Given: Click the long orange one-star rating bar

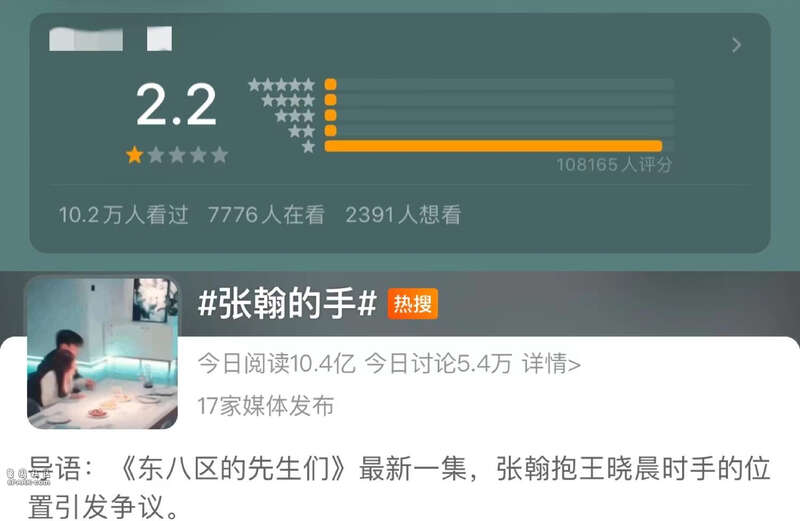Looking at the screenshot, I should point(493,146).
